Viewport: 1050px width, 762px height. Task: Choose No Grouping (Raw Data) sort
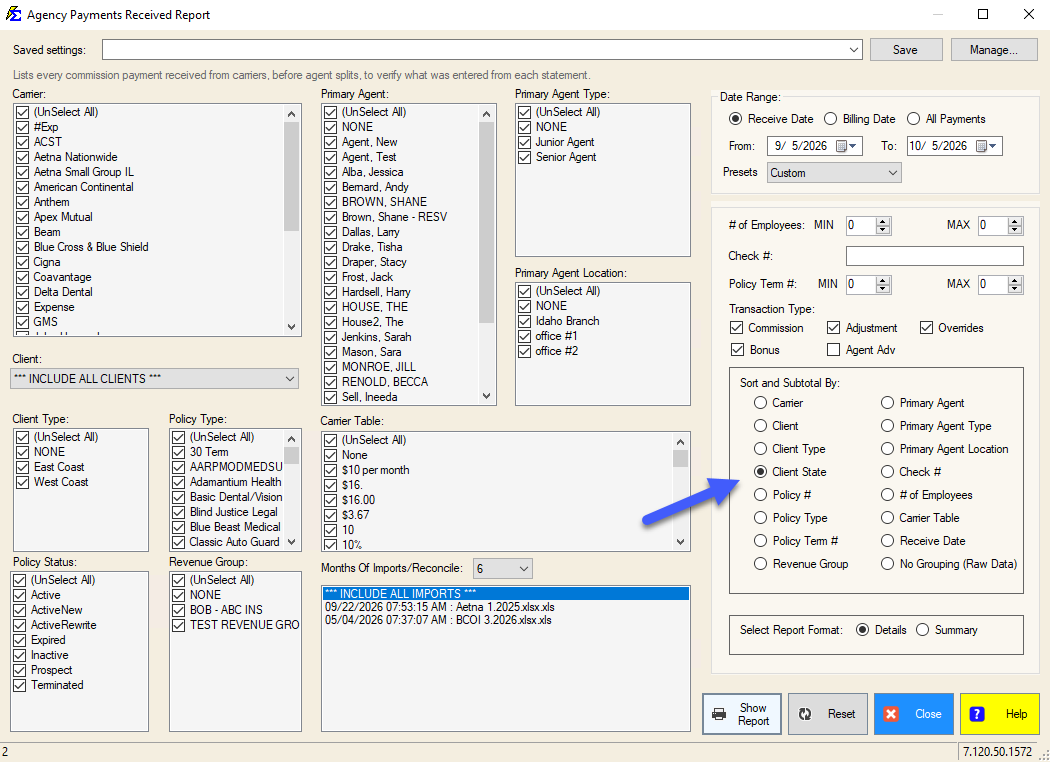[x=949, y=564]
